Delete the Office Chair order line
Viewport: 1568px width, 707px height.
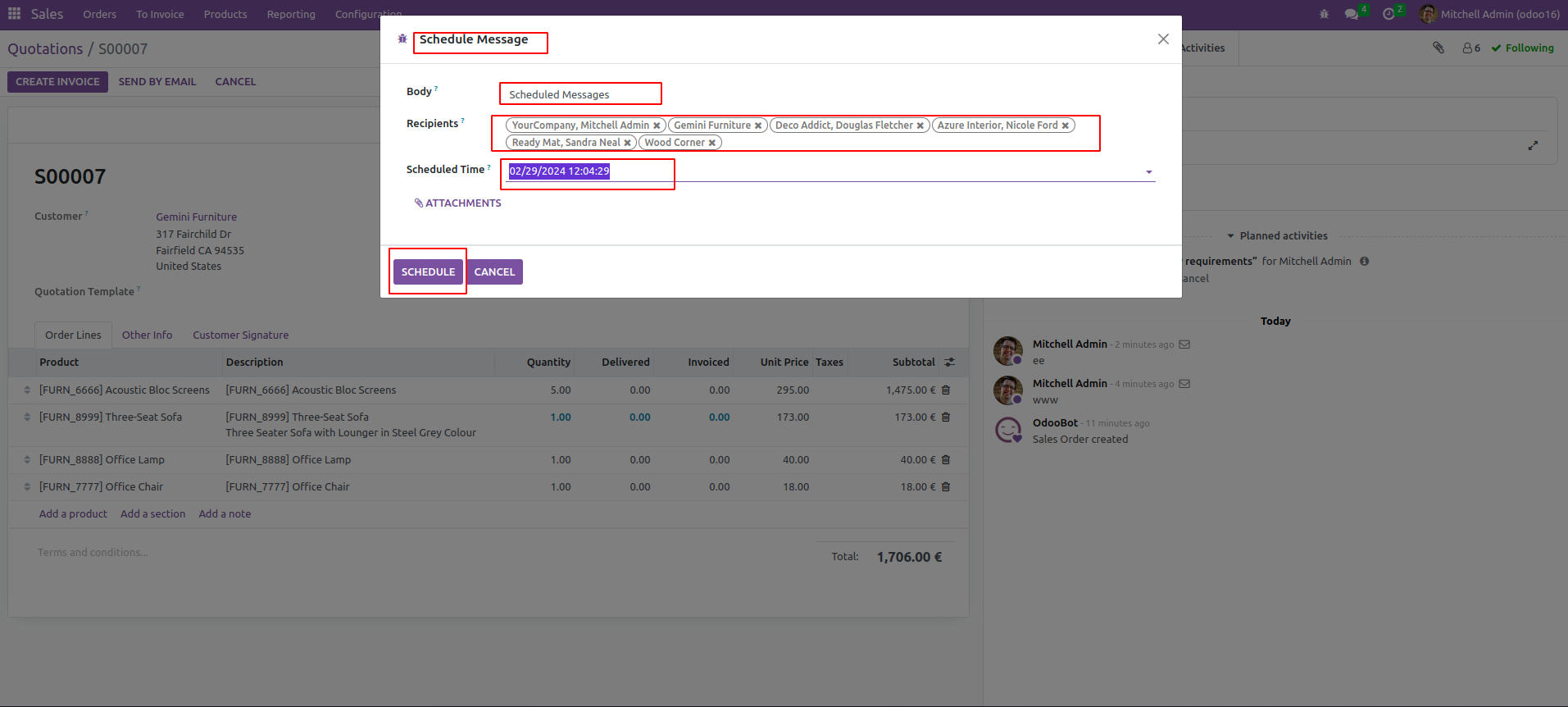[x=946, y=487]
